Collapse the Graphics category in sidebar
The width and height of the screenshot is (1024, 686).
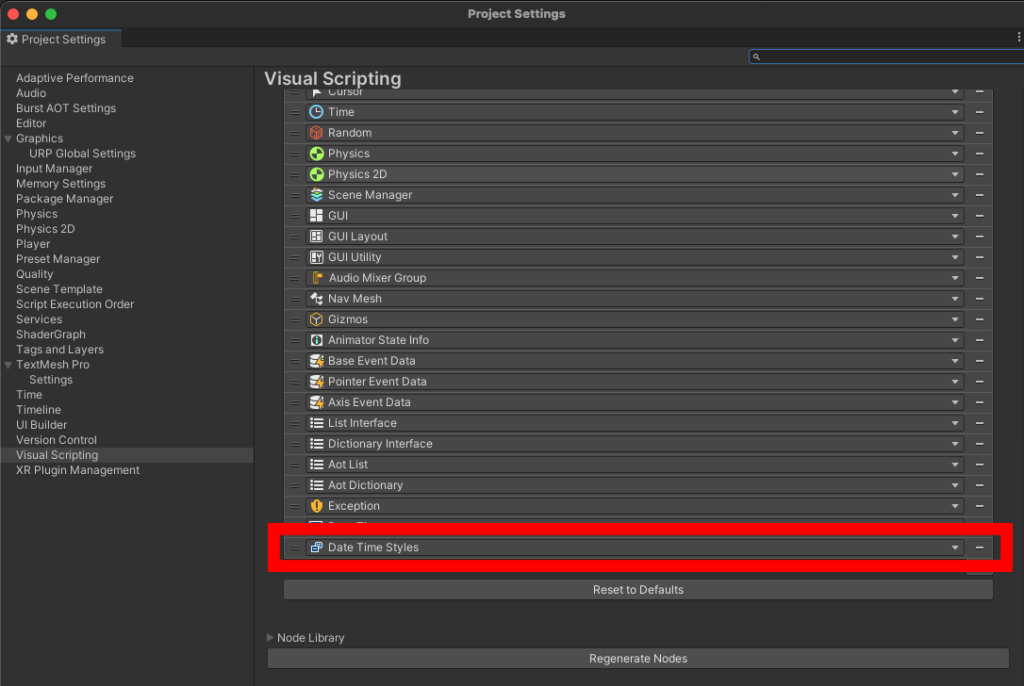(x=9, y=139)
